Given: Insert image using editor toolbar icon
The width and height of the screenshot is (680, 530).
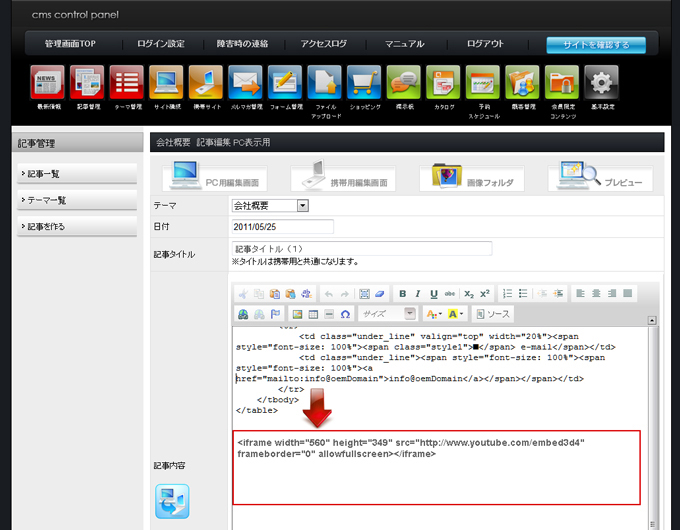Looking at the screenshot, I should 297,314.
